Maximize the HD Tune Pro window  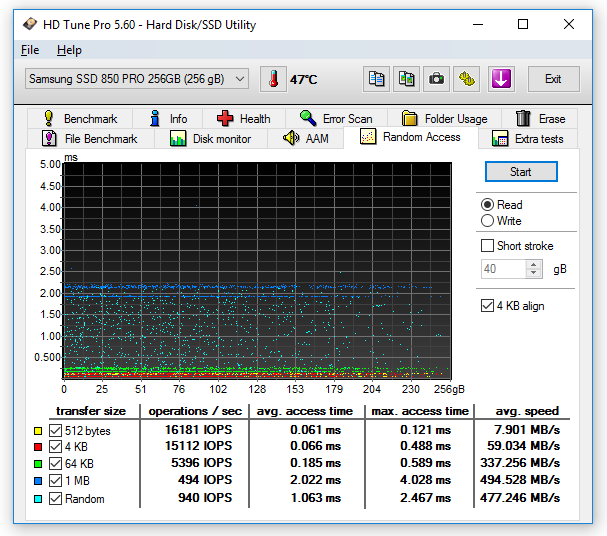pos(523,24)
